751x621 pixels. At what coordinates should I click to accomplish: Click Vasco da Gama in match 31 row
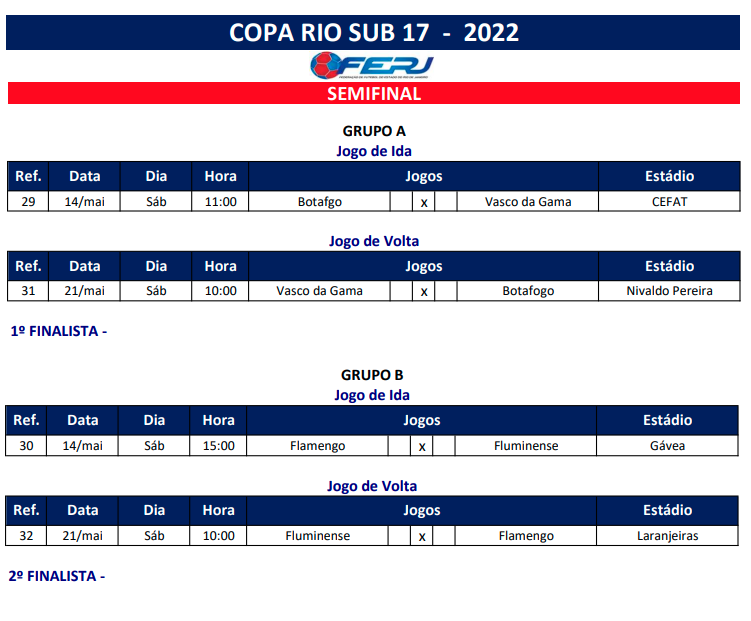tap(319, 291)
